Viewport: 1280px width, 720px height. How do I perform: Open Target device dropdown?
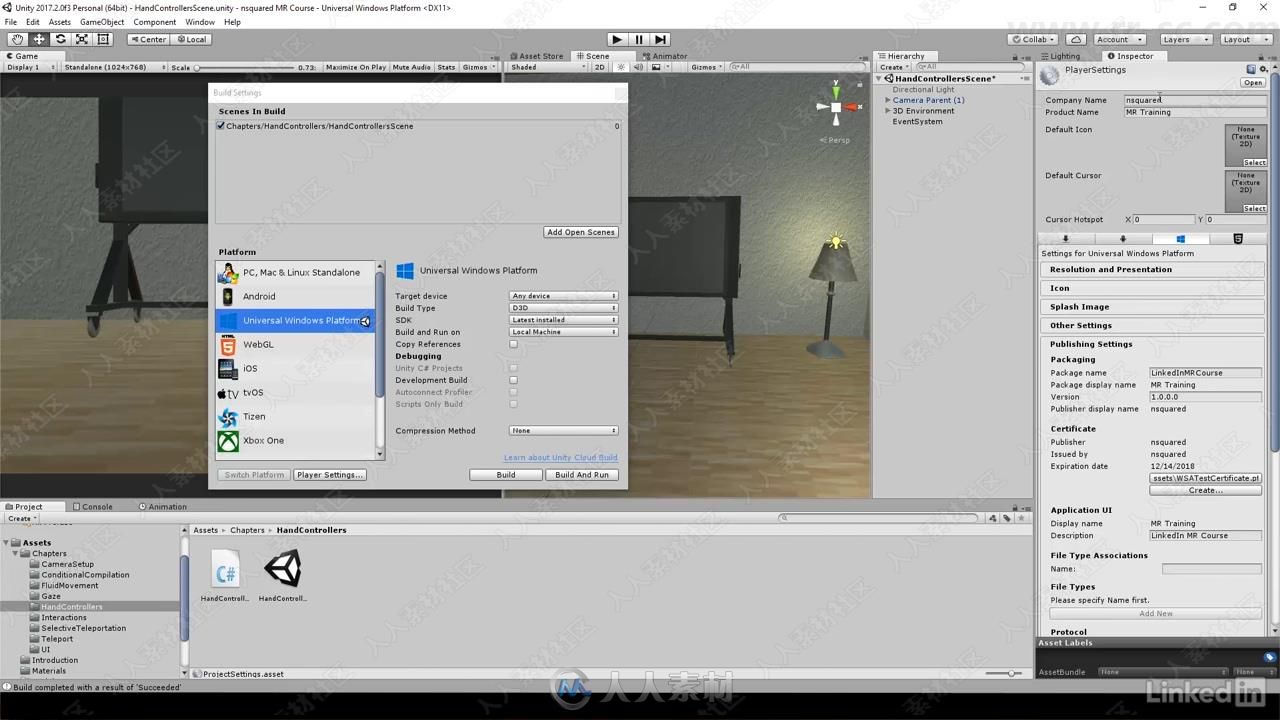point(564,296)
